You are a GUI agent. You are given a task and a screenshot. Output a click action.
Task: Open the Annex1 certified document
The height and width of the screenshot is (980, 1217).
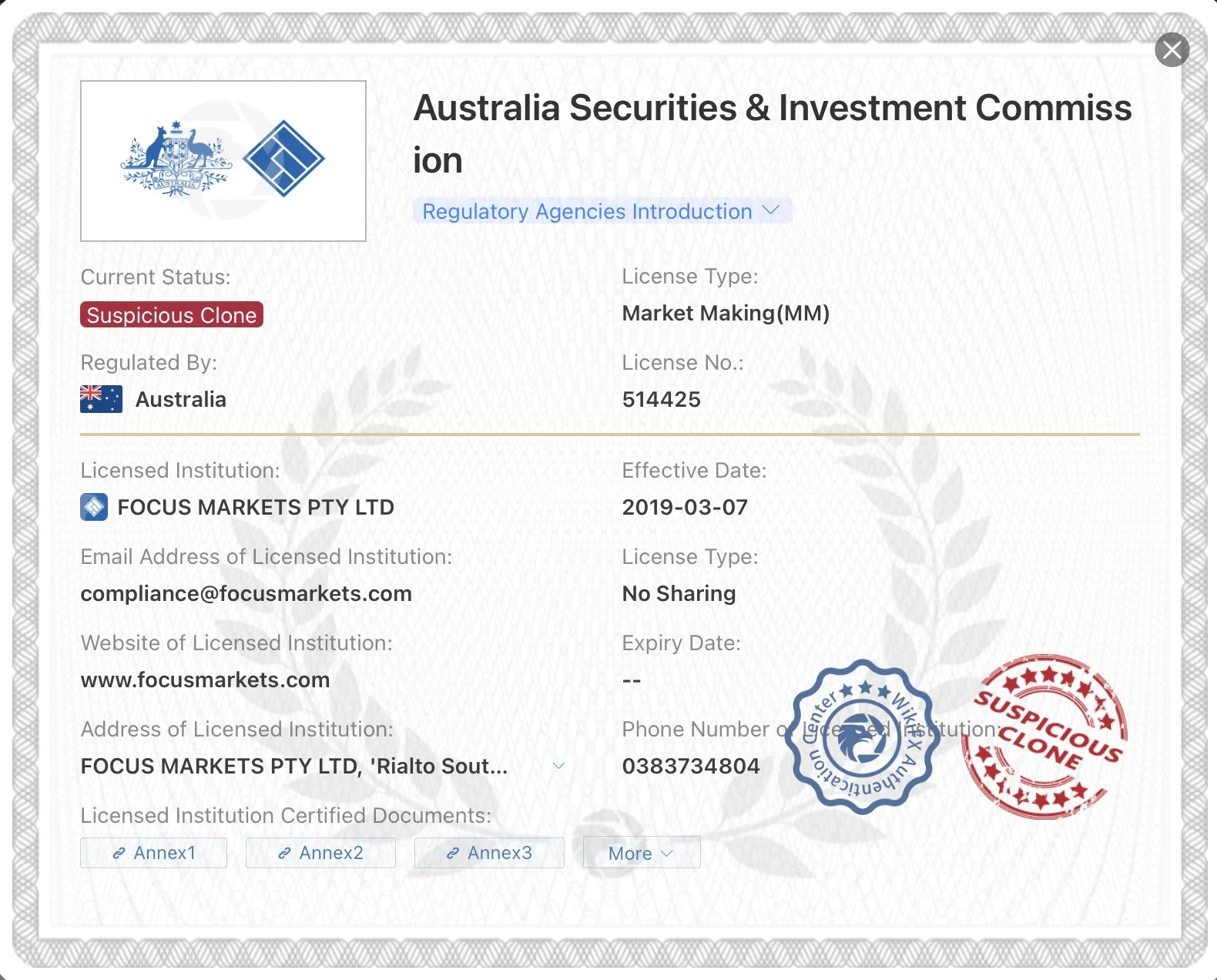[x=153, y=853]
